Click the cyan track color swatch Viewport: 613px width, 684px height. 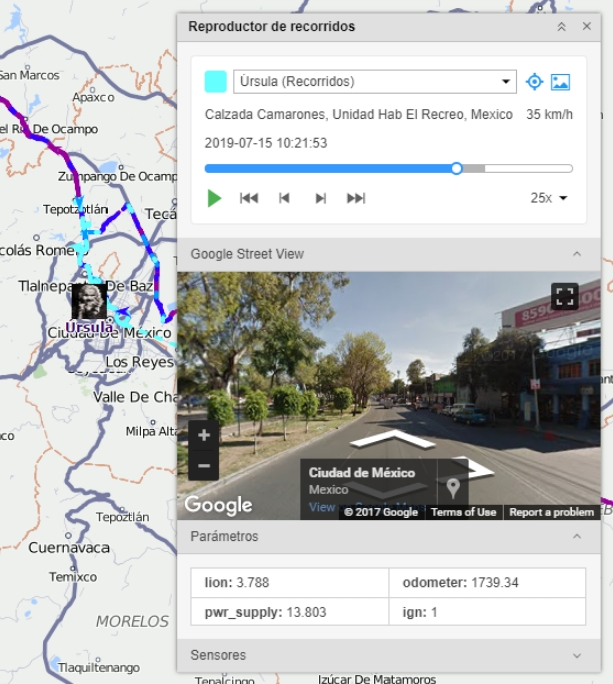pyautogui.click(x=215, y=82)
